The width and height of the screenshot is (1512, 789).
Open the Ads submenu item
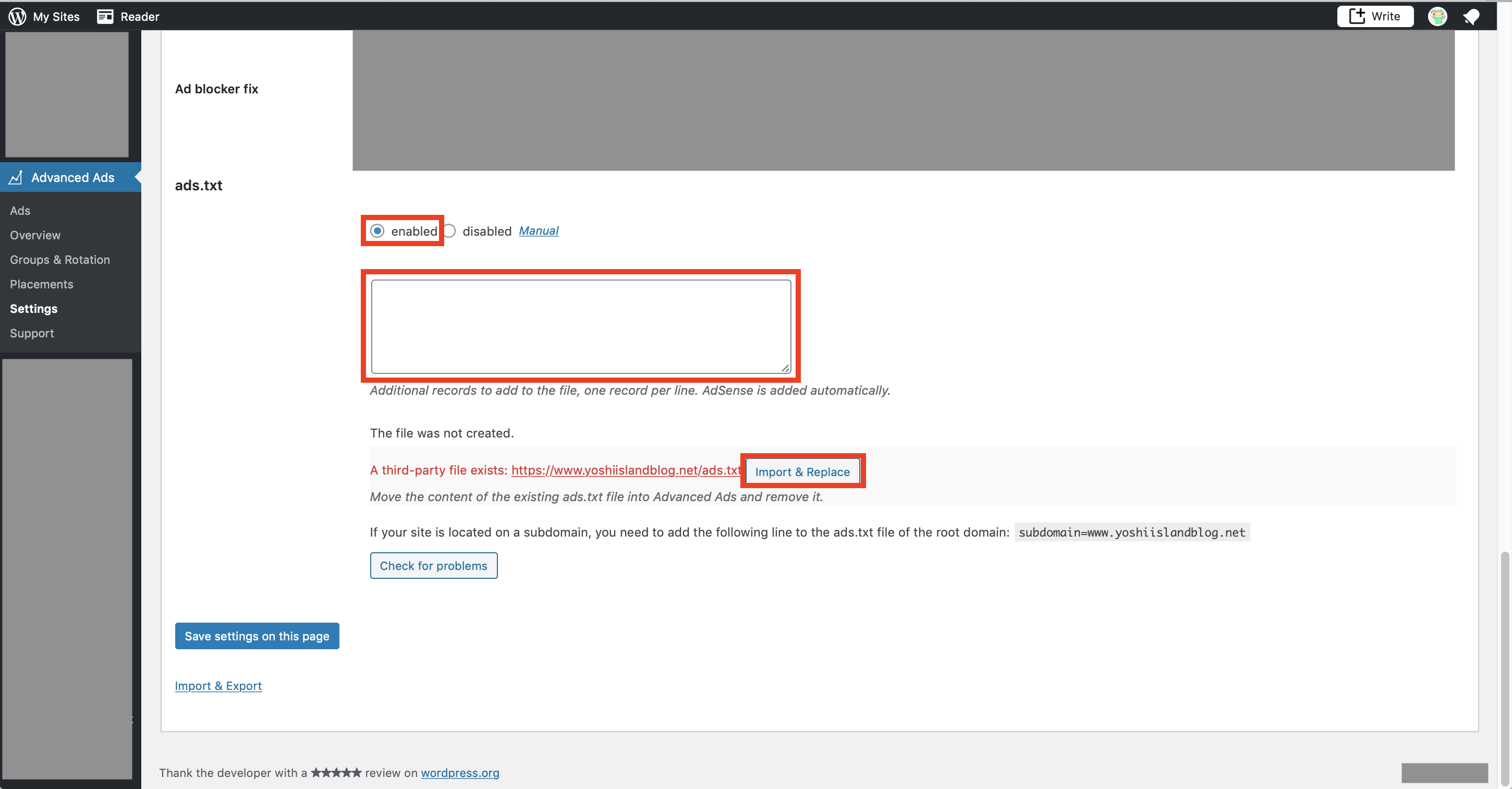[20, 211]
